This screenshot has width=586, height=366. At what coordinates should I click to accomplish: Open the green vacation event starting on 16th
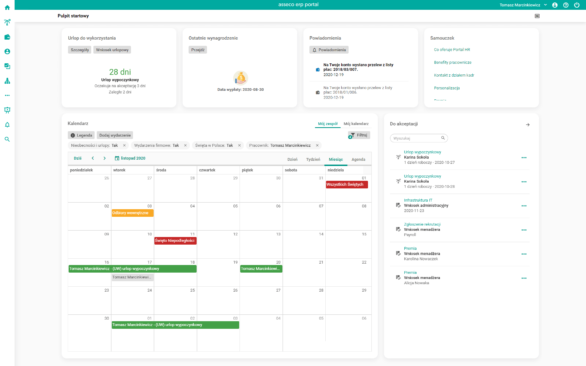[132, 269]
